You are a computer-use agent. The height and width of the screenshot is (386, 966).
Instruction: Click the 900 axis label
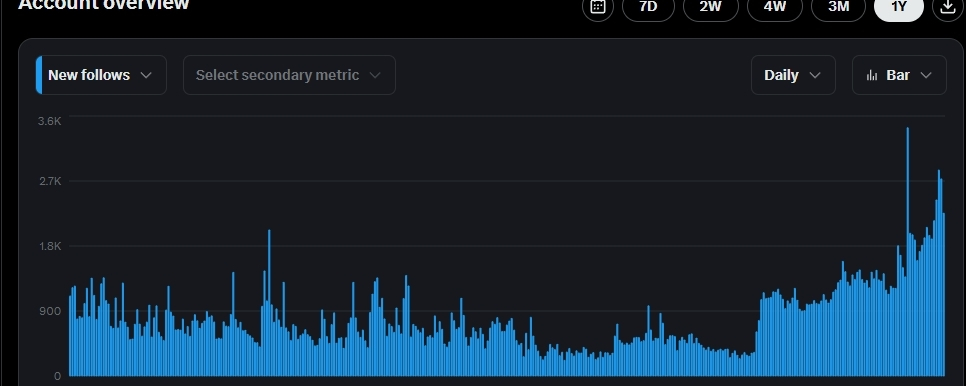[51, 311]
